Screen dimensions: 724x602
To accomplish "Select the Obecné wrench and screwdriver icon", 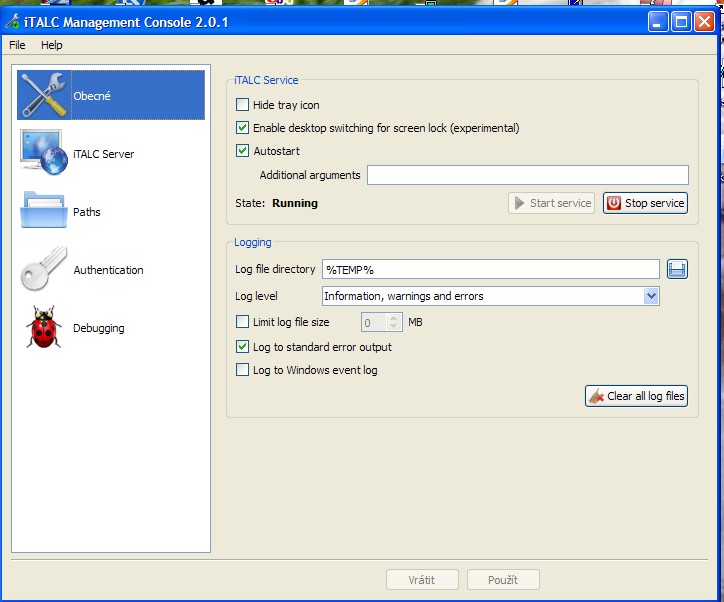I will [x=44, y=95].
